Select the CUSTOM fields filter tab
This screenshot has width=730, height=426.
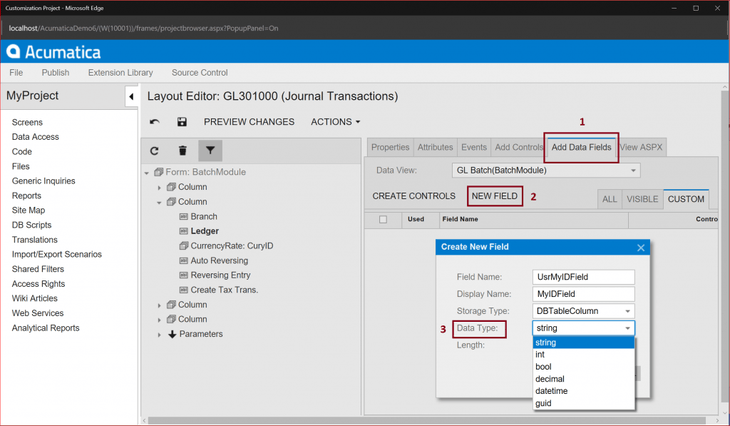pyautogui.click(x=686, y=199)
